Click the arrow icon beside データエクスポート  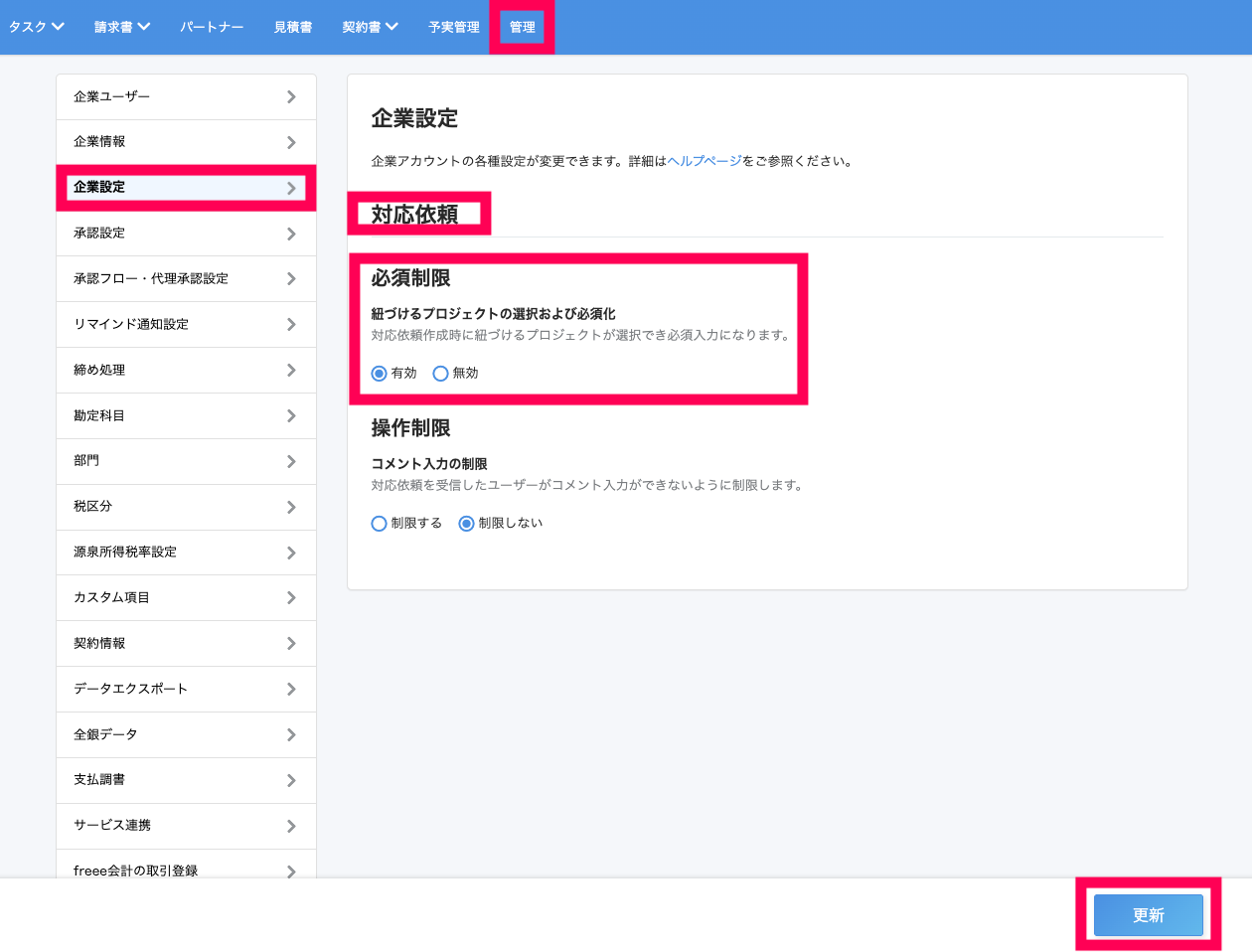[x=291, y=690]
